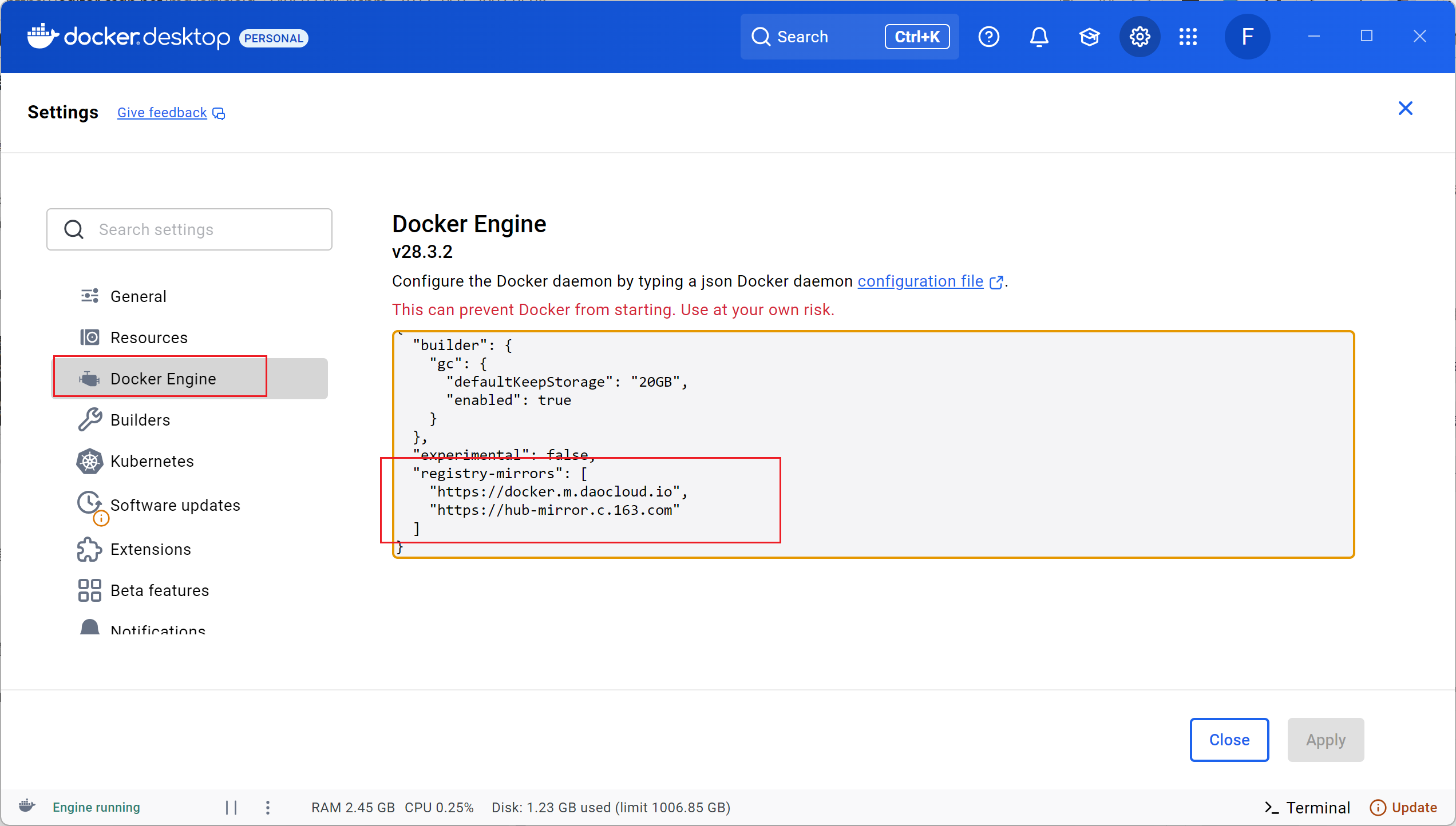Screen dimensions: 1456x826
Task: Click the "experimental": false line
Action: pos(504,455)
